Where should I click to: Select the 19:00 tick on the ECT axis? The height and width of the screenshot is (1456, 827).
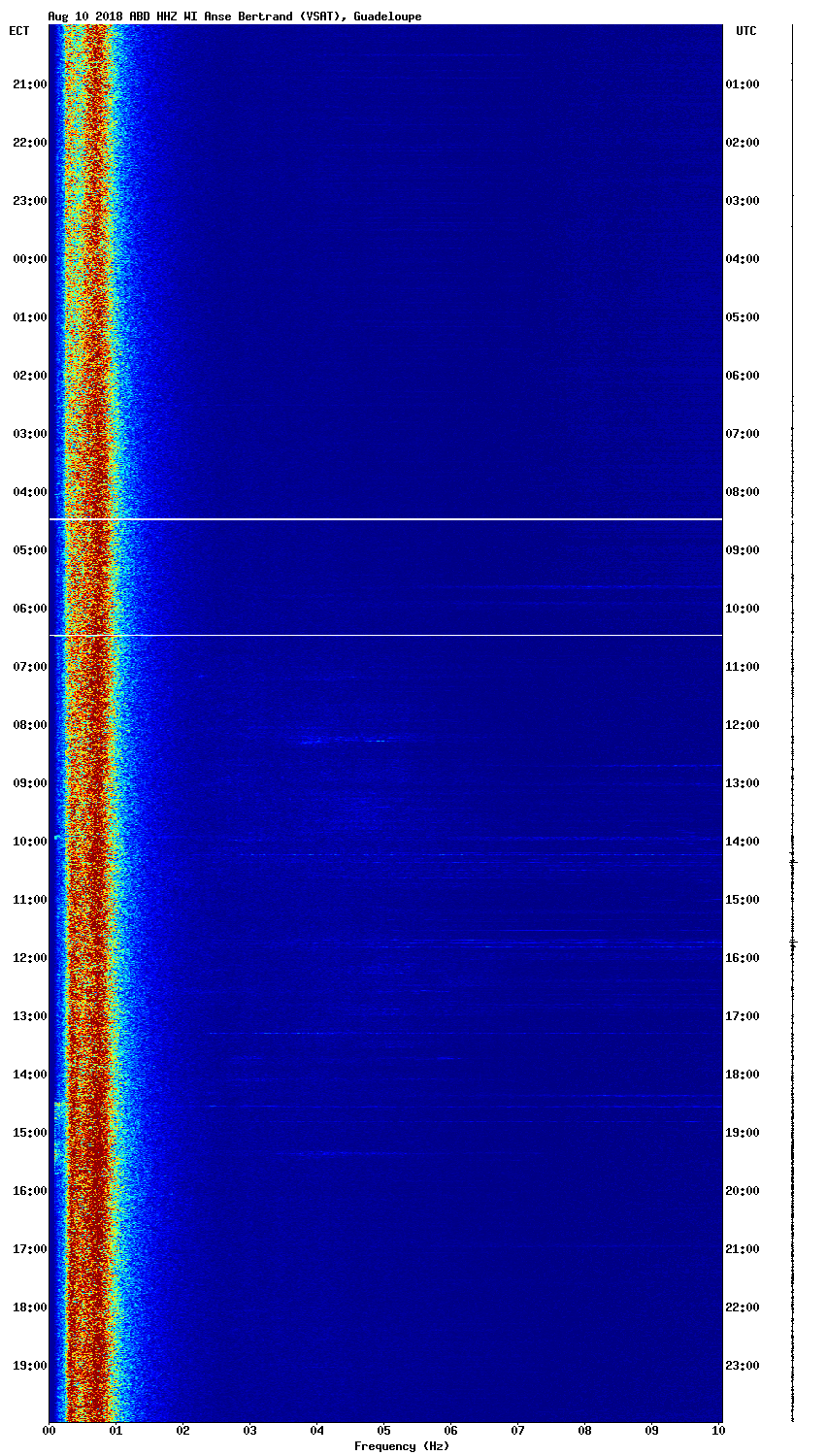[x=29, y=1366]
